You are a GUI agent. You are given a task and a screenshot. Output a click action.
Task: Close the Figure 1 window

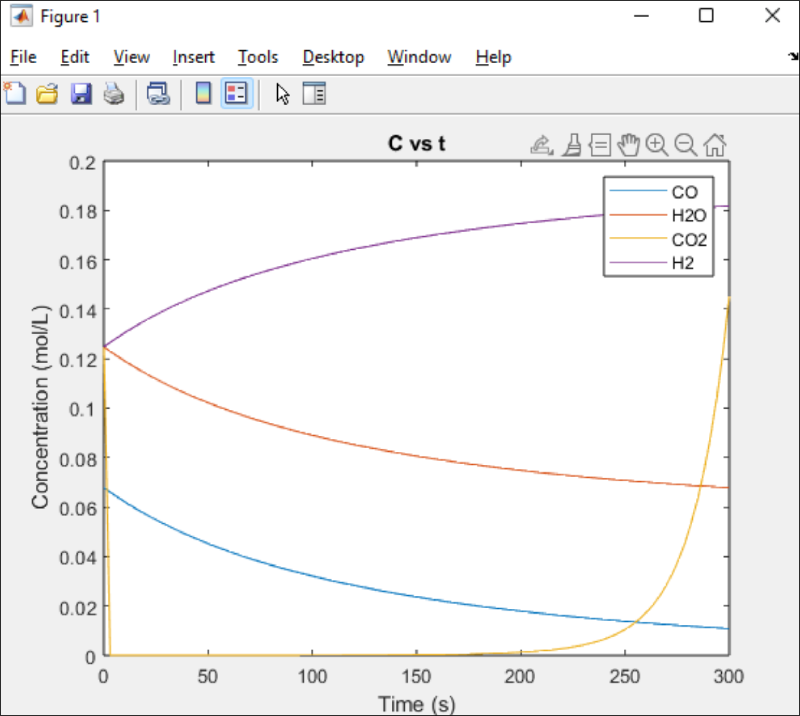772,16
